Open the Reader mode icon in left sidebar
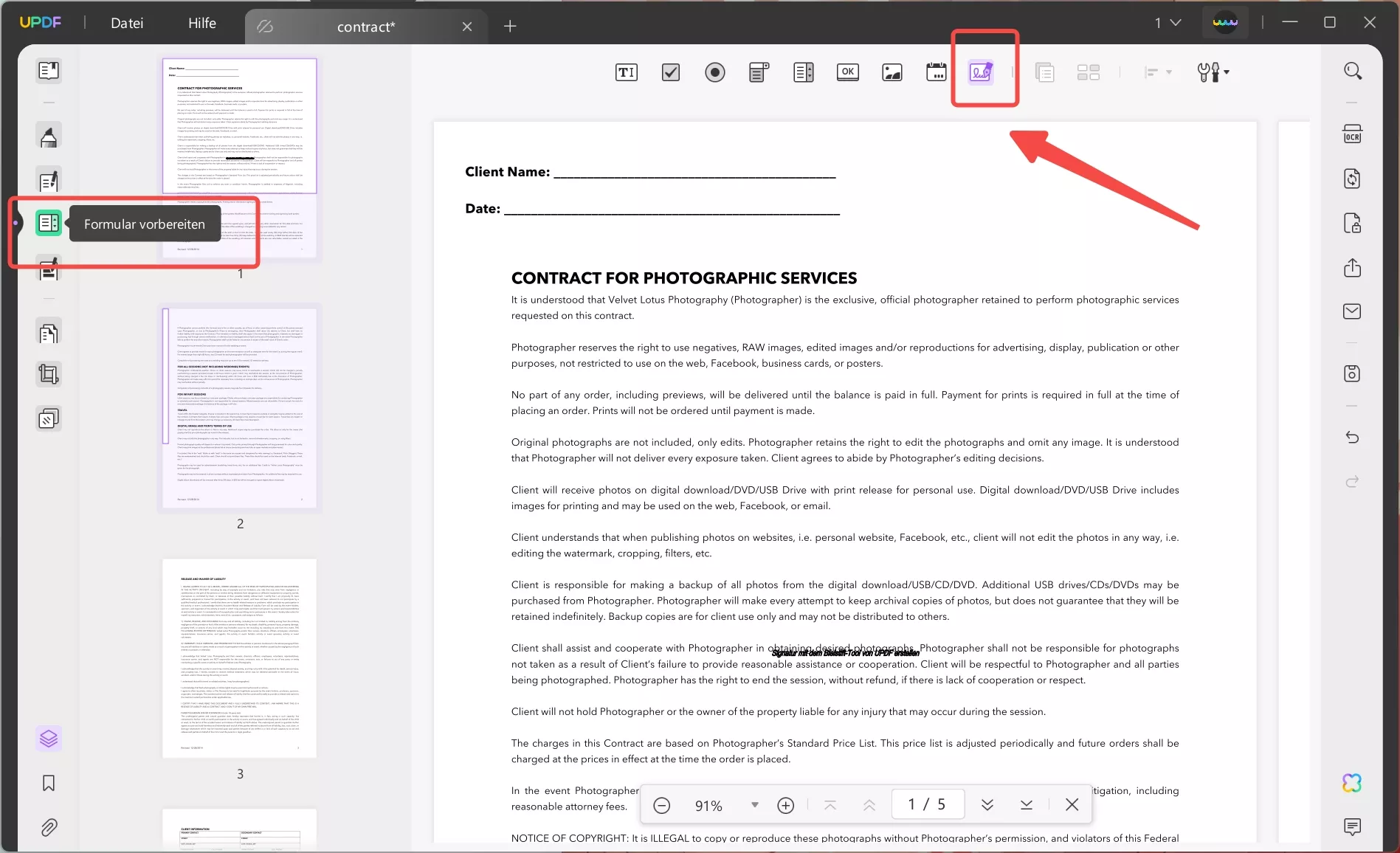 coord(49,71)
